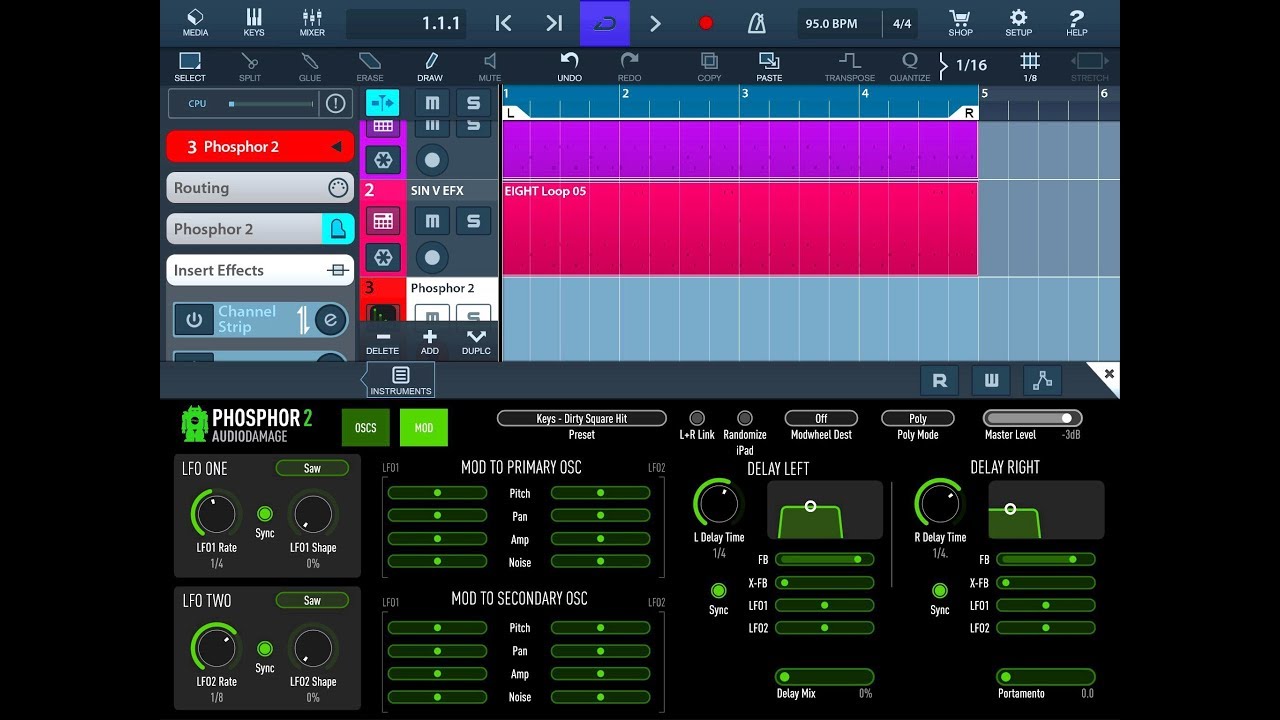Open Setup settings
1280x720 pixels.
click(1018, 22)
